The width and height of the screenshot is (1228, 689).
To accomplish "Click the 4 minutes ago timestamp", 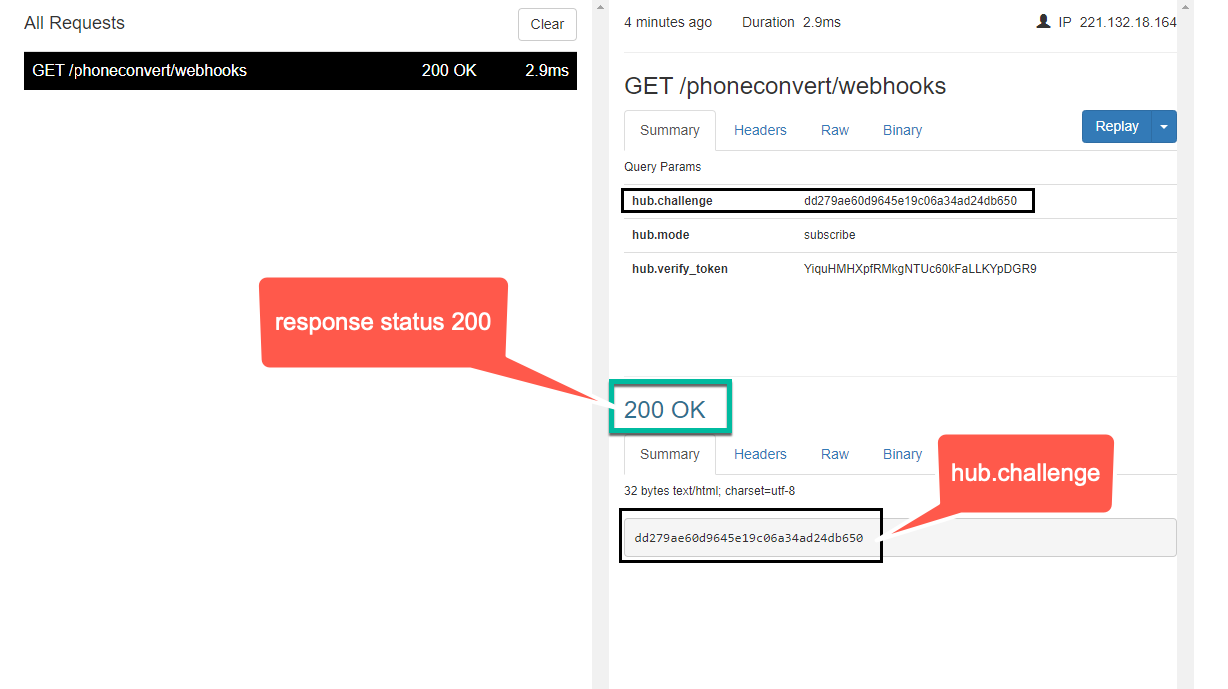I will [667, 21].
